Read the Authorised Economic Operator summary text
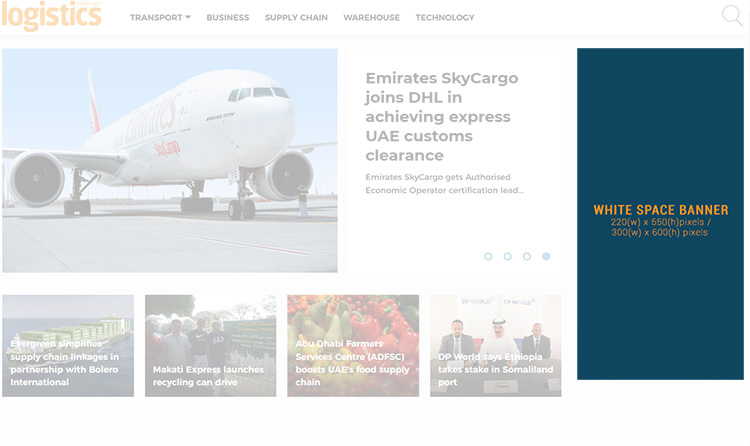The height and width of the screenshot is (446, 750). tap(444, 184)
